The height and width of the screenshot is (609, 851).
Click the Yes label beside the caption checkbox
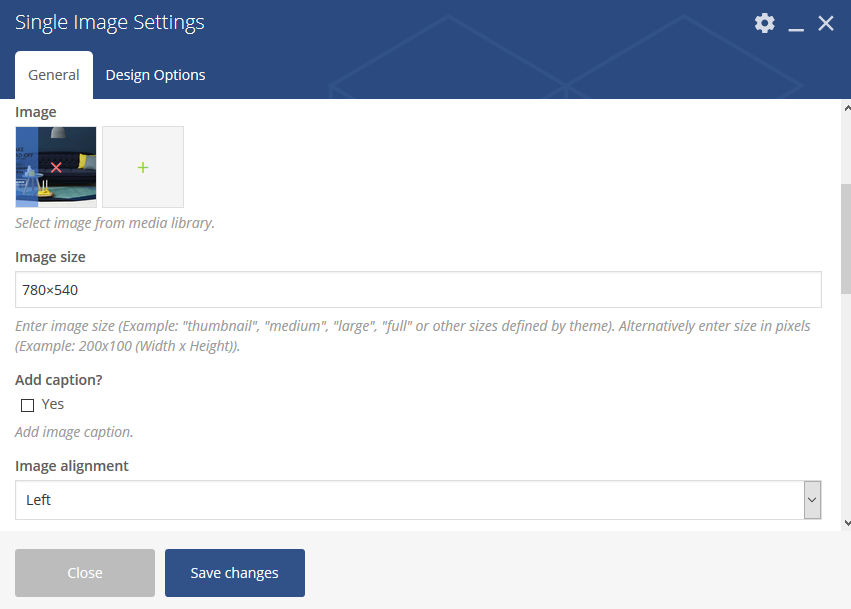[53, 404]
